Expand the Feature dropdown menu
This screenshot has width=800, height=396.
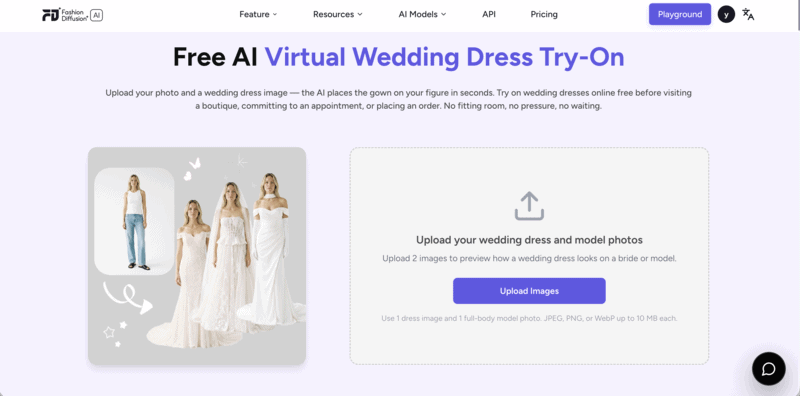click(258, 14)
